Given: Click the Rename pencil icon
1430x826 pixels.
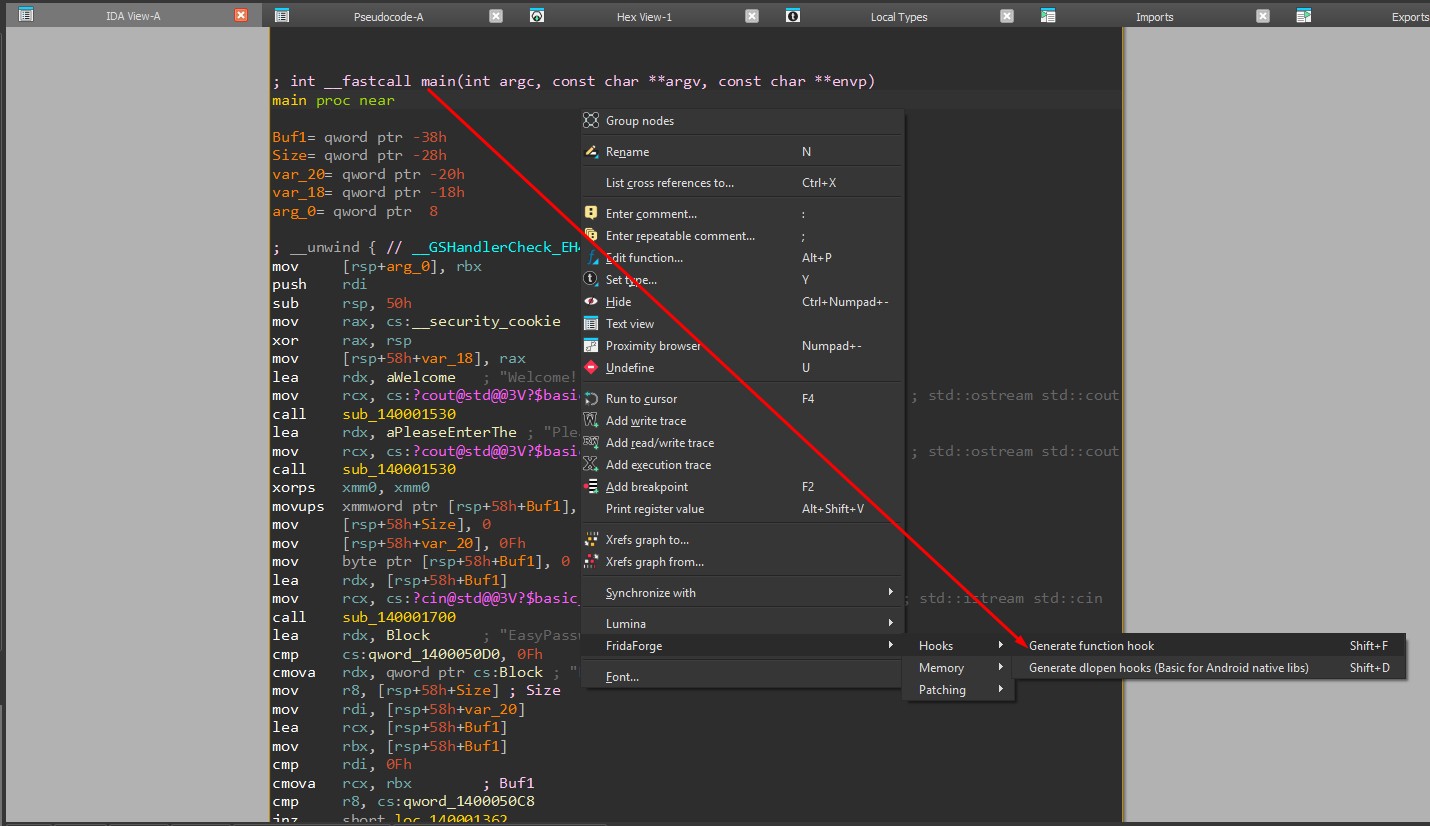Looking at the screenshot, I should 591,152.
